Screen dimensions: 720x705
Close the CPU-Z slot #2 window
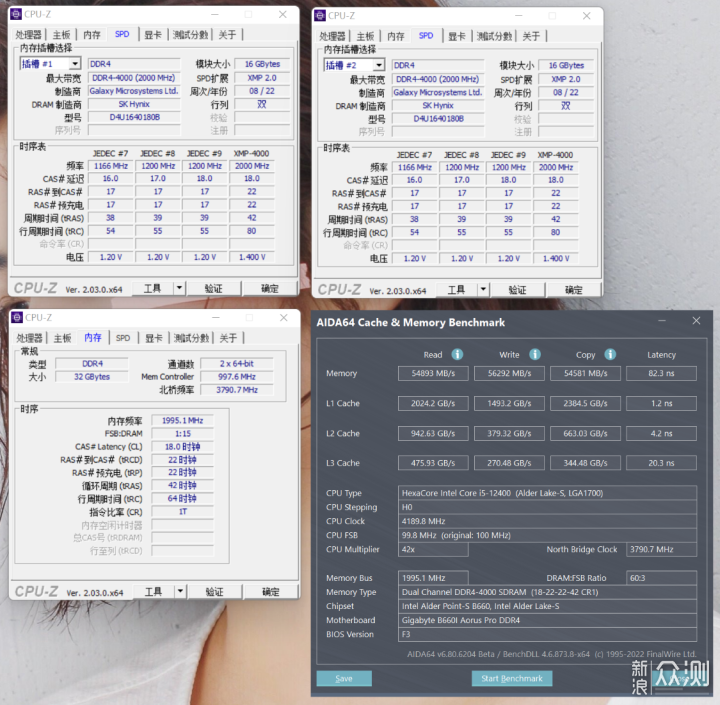coord(586,16)
